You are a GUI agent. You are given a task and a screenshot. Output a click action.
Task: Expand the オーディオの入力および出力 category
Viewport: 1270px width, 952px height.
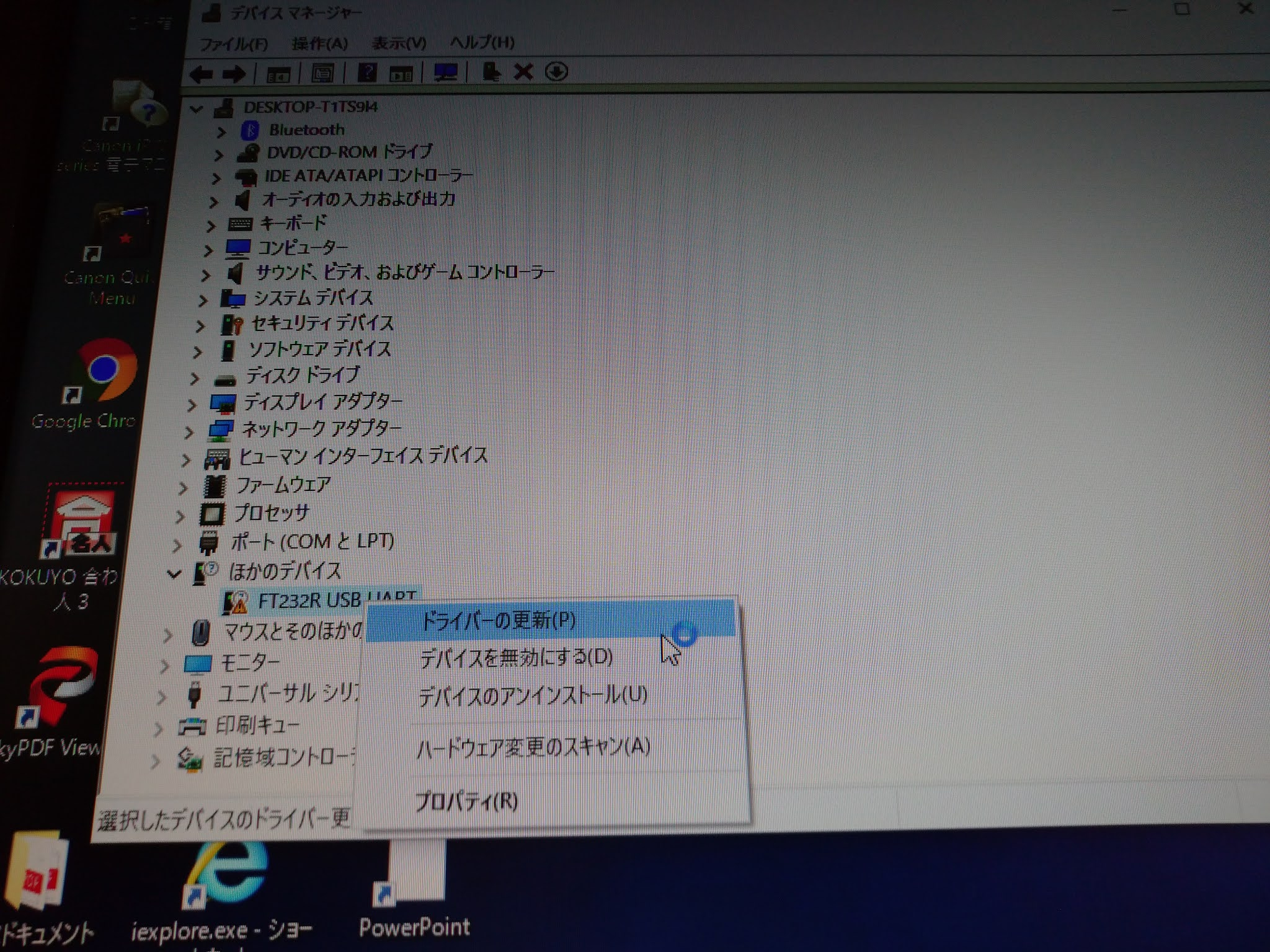pos(213,202)
